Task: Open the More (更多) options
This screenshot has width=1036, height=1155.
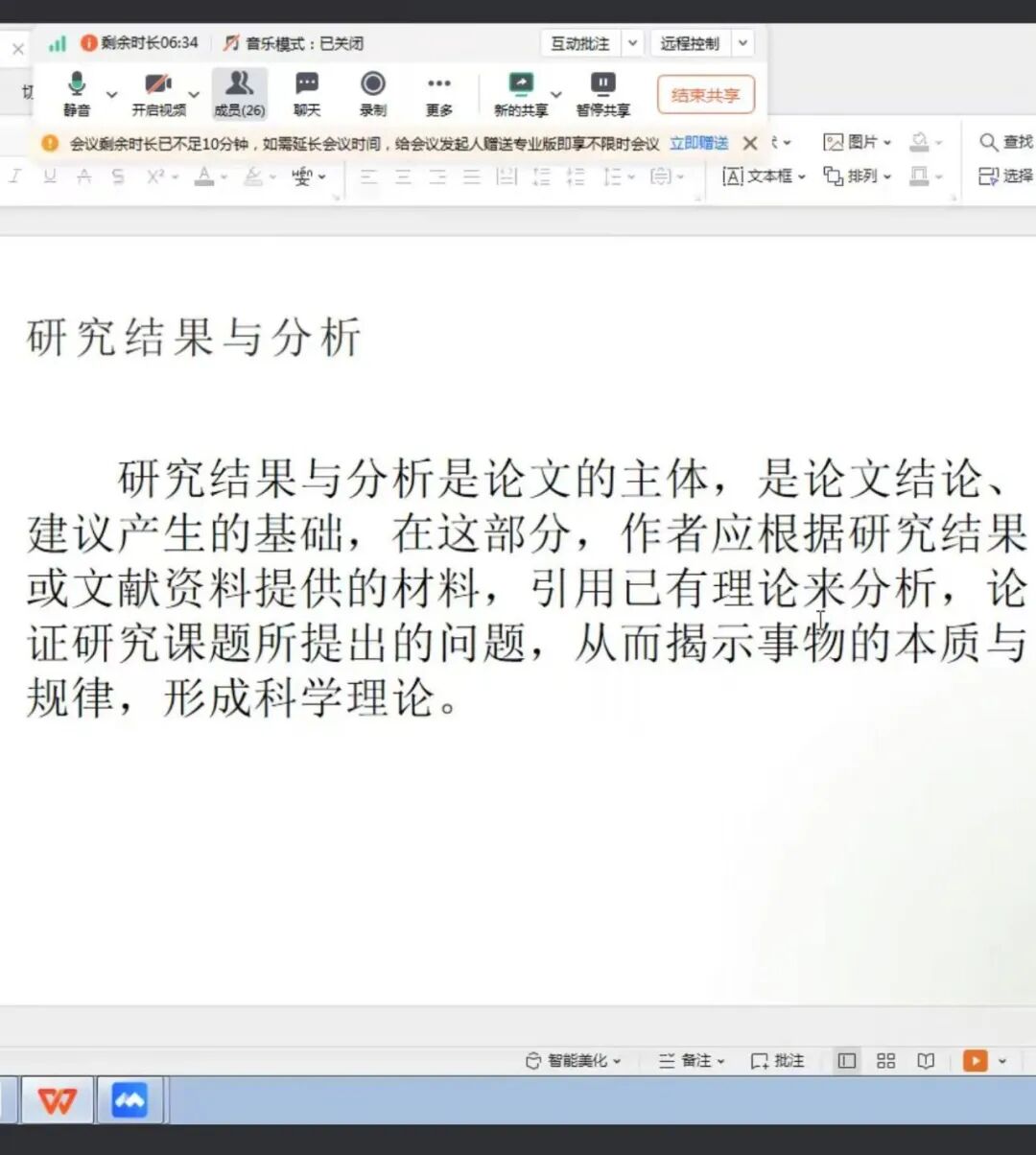Action: click(439, 93)
